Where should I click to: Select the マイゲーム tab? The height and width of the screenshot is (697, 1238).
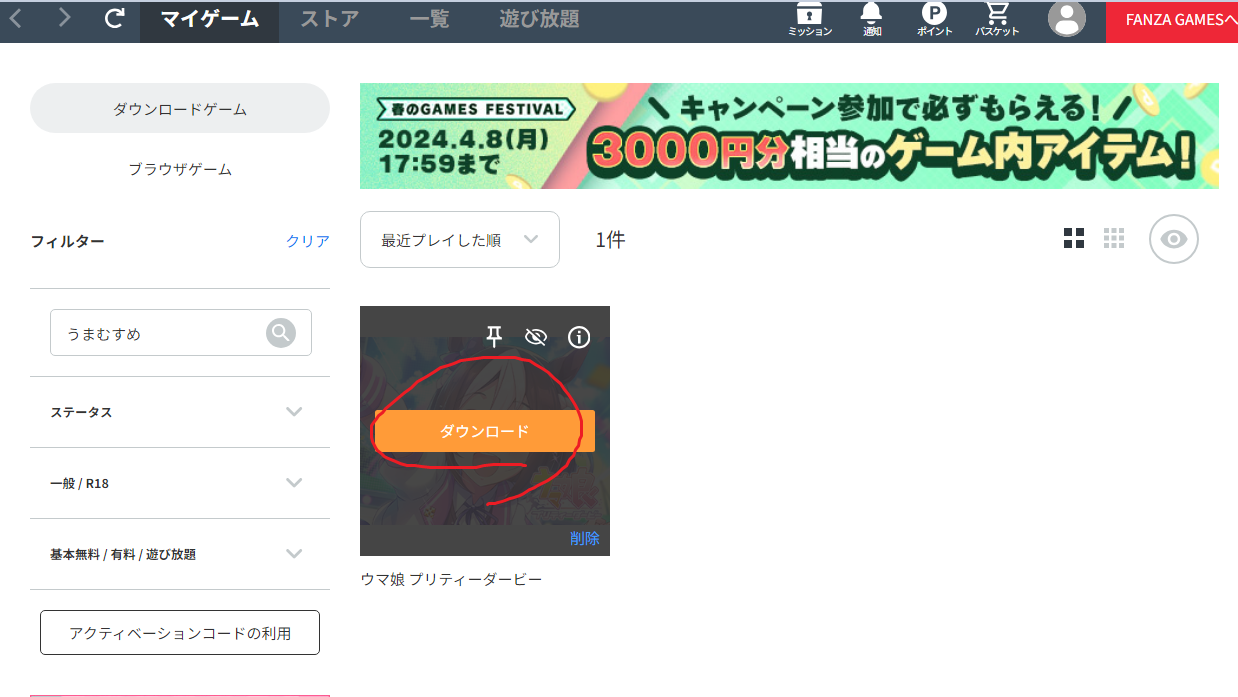(x=210, y=20)
